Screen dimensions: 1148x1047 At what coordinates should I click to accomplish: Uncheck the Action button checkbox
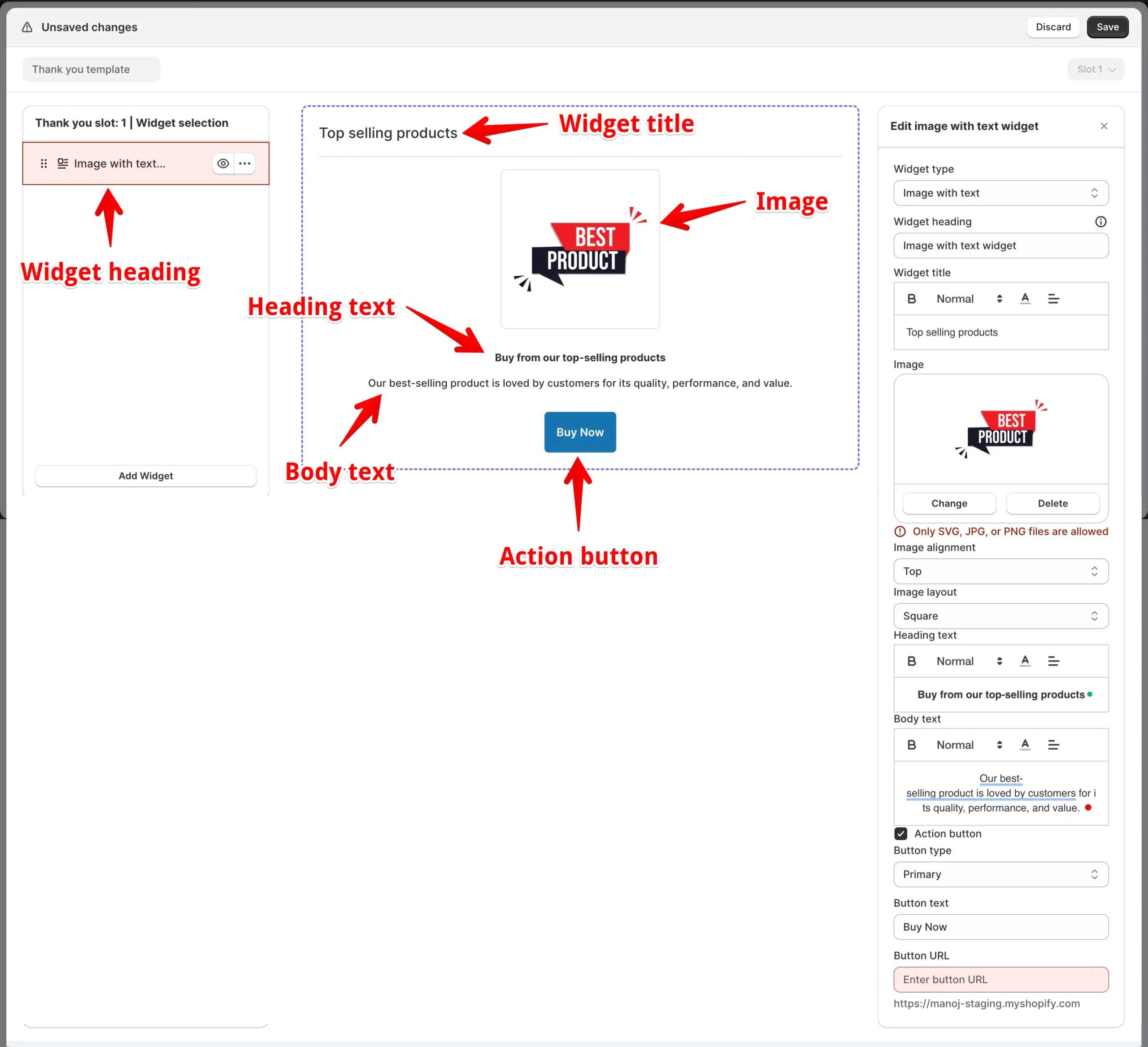pos(900,833)
